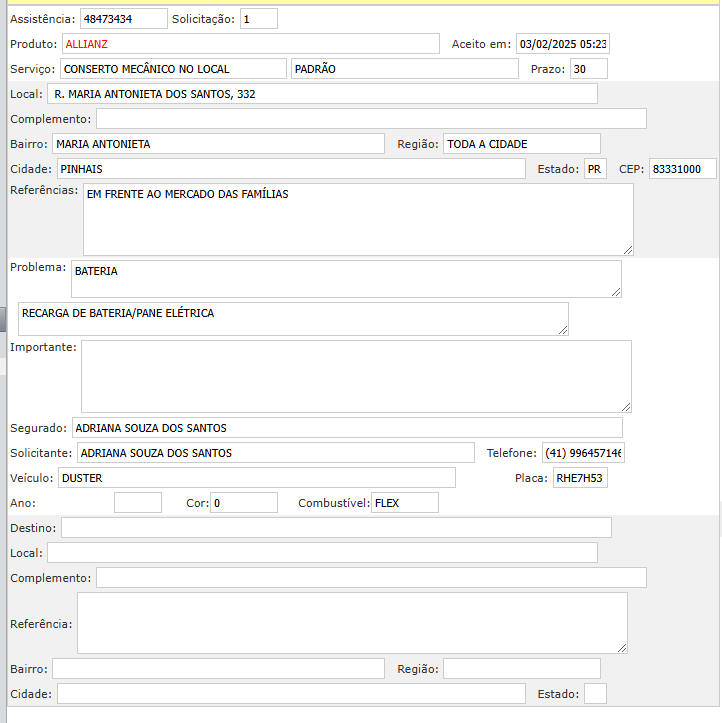Click the Local field with R. MARIA ANTONIETA address
Viewport: 722px width, 723px height.
click(322, 94)
